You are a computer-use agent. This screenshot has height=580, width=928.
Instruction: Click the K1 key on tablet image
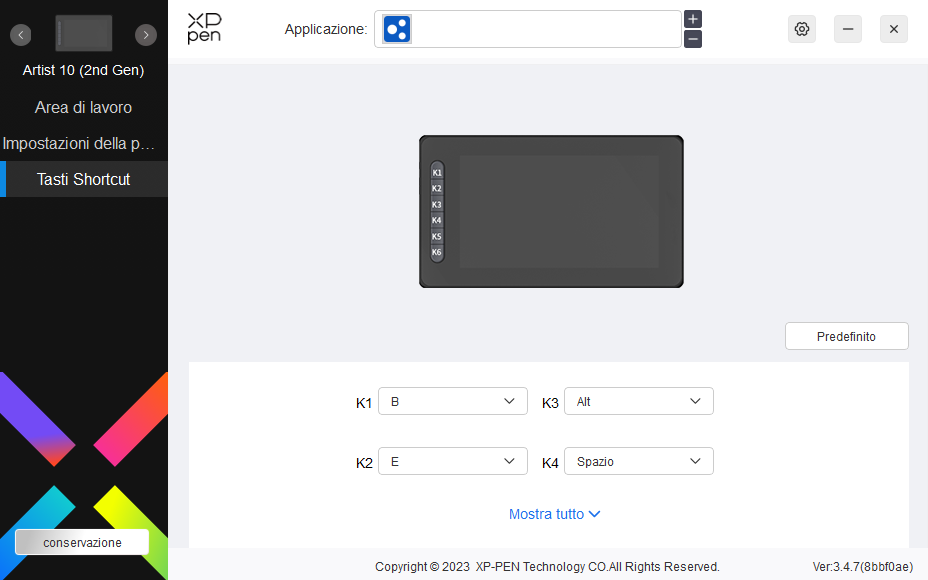click(437, 172)
